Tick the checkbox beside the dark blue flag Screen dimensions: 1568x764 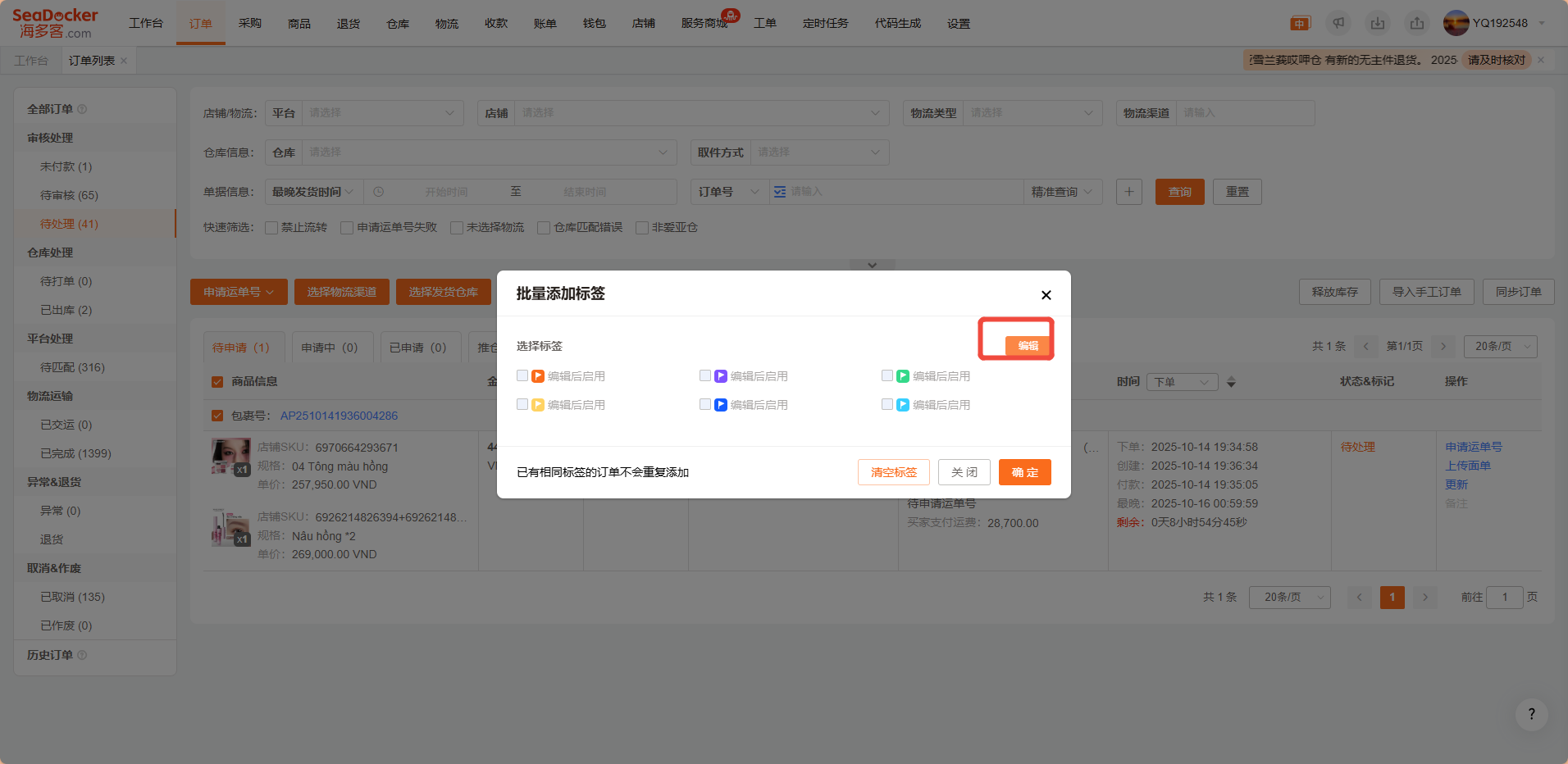point(705,404)
